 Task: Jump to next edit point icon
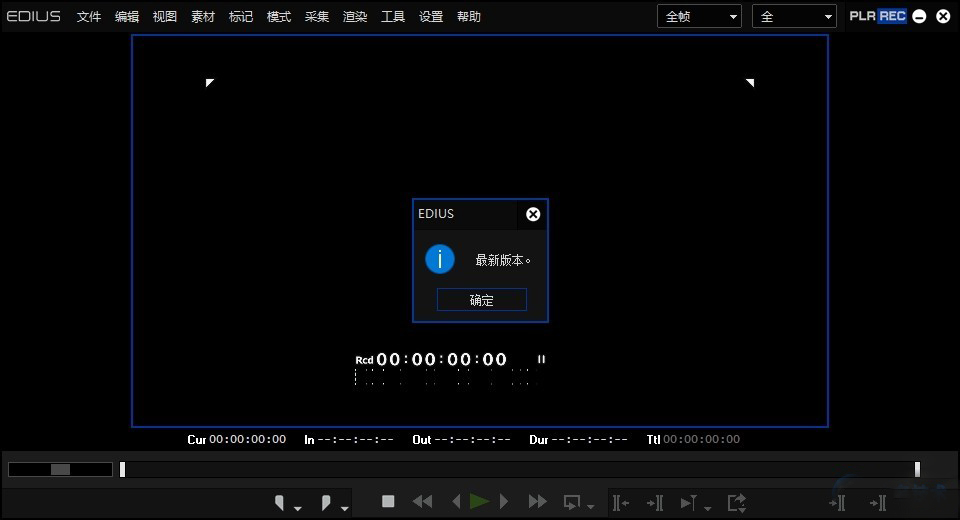(655, 503)
